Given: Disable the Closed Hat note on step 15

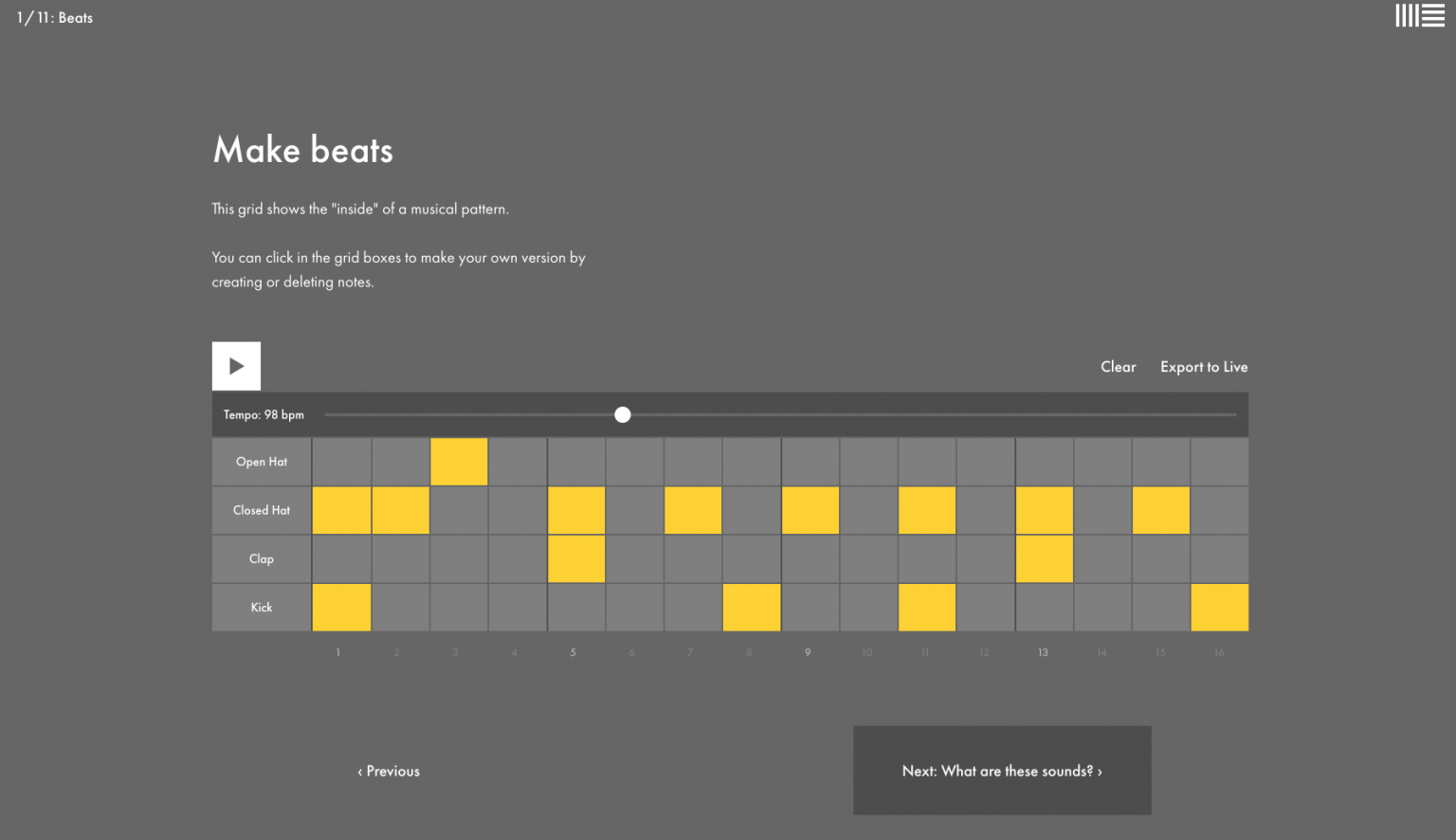Looking at the screenshot, I should pyautogui.click(x=1160, y=510).
